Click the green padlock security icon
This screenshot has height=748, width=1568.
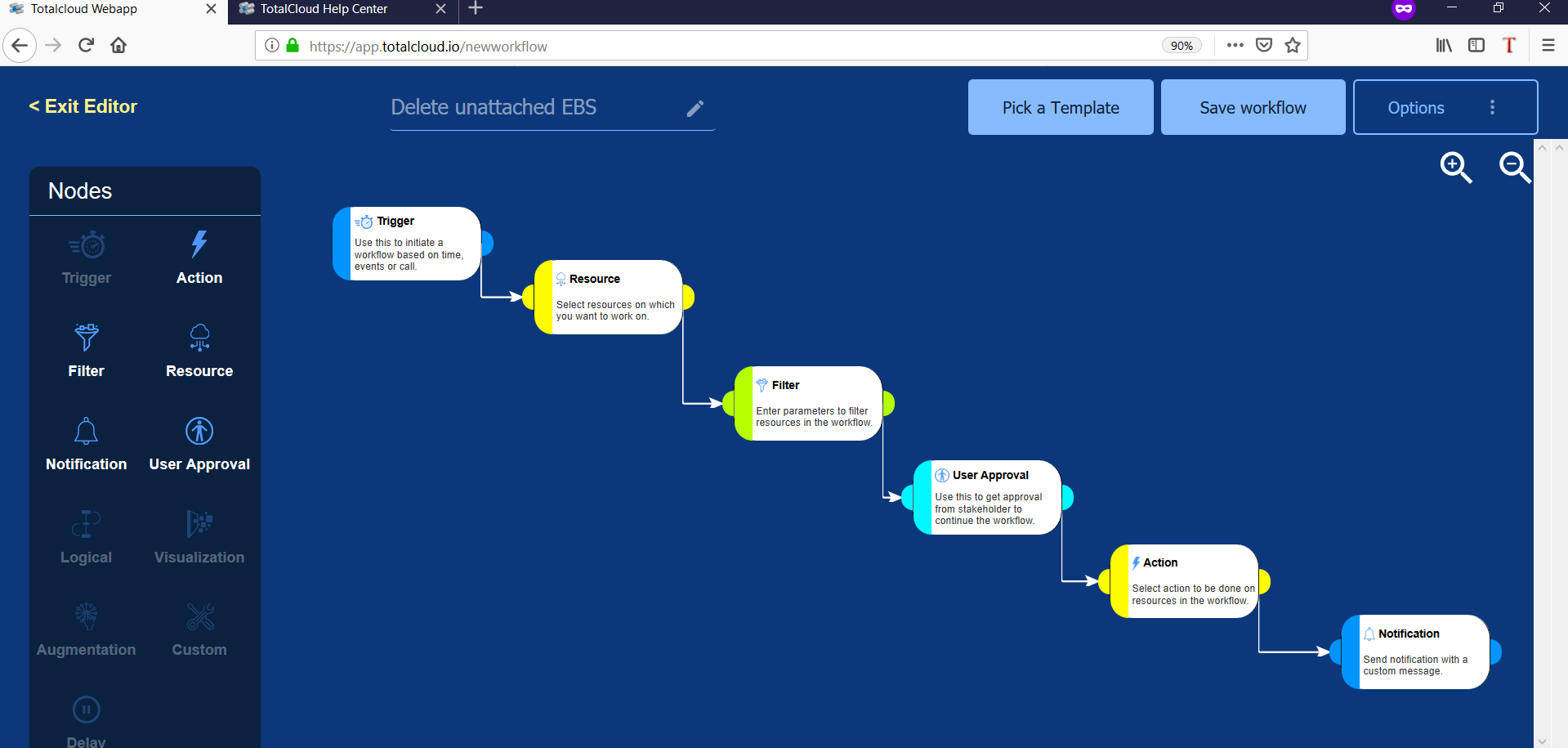(293, 46)
